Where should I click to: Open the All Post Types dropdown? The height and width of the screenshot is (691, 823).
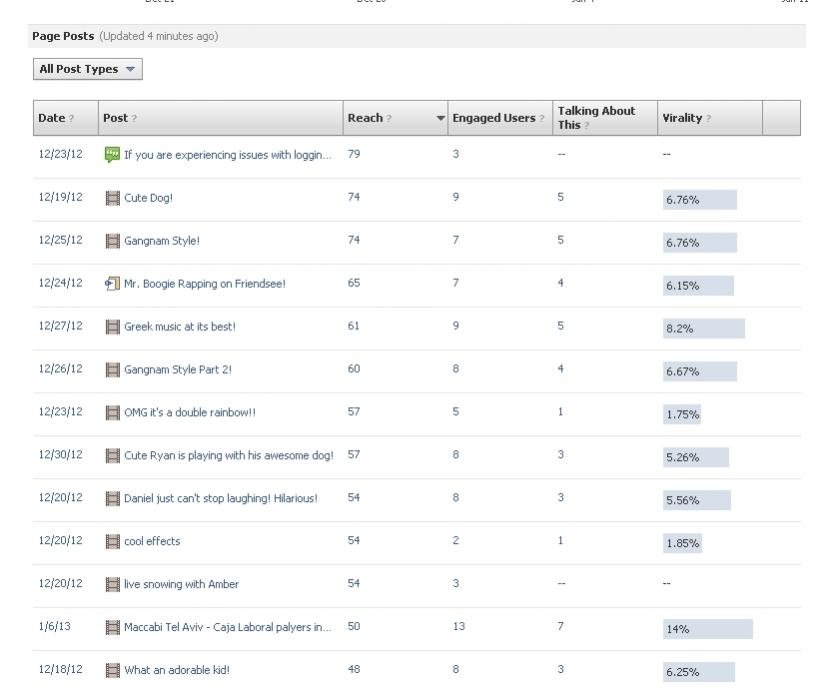(88, 69)
